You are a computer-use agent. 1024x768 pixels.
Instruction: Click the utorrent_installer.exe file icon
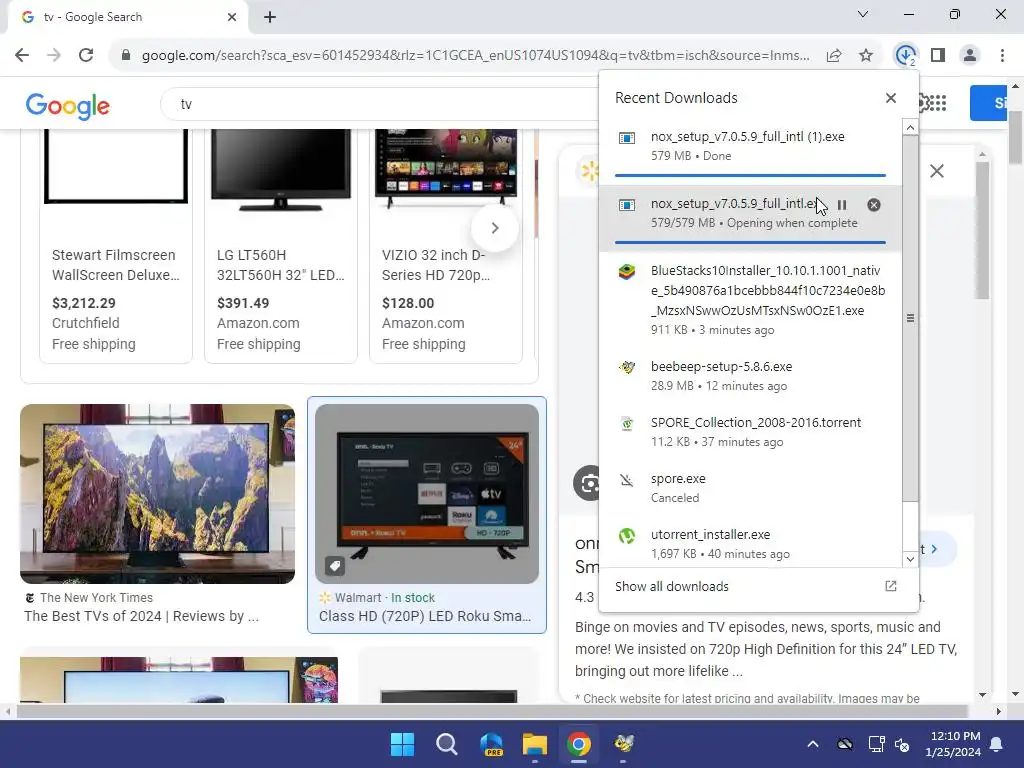coord(627,536)
